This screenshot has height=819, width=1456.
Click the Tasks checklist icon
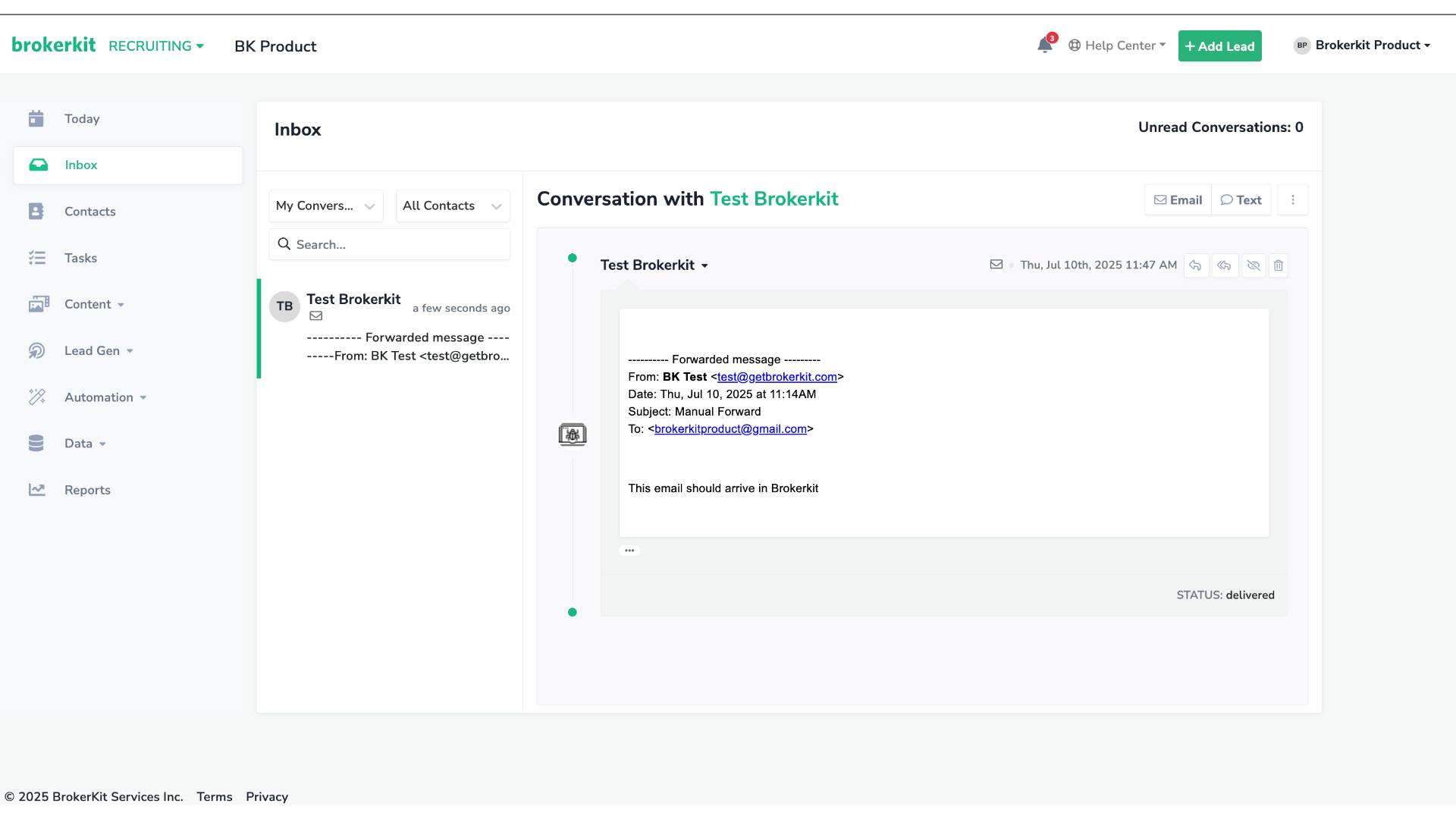tap(37, 258)
